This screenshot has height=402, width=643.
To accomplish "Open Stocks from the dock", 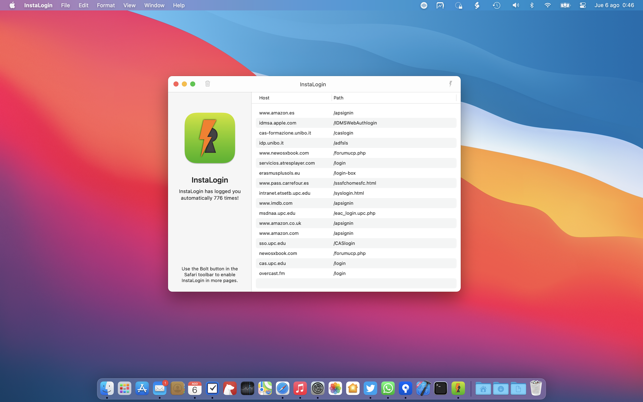I will [x=247, y=388].
